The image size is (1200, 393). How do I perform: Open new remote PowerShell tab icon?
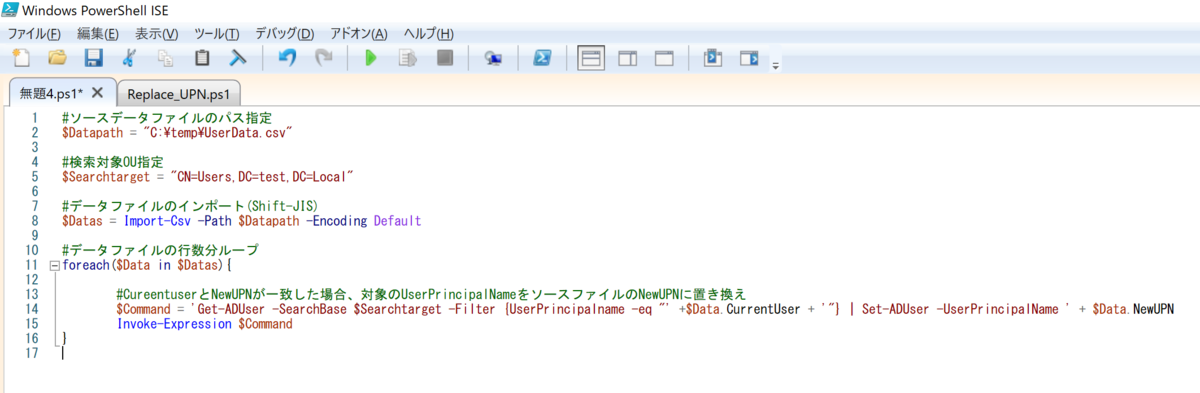tap(492, 58)
